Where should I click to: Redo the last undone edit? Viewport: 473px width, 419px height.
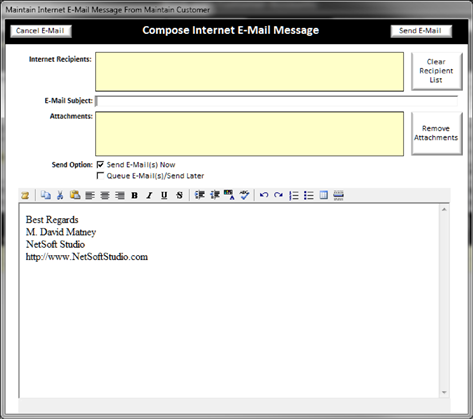pos(278,195)
